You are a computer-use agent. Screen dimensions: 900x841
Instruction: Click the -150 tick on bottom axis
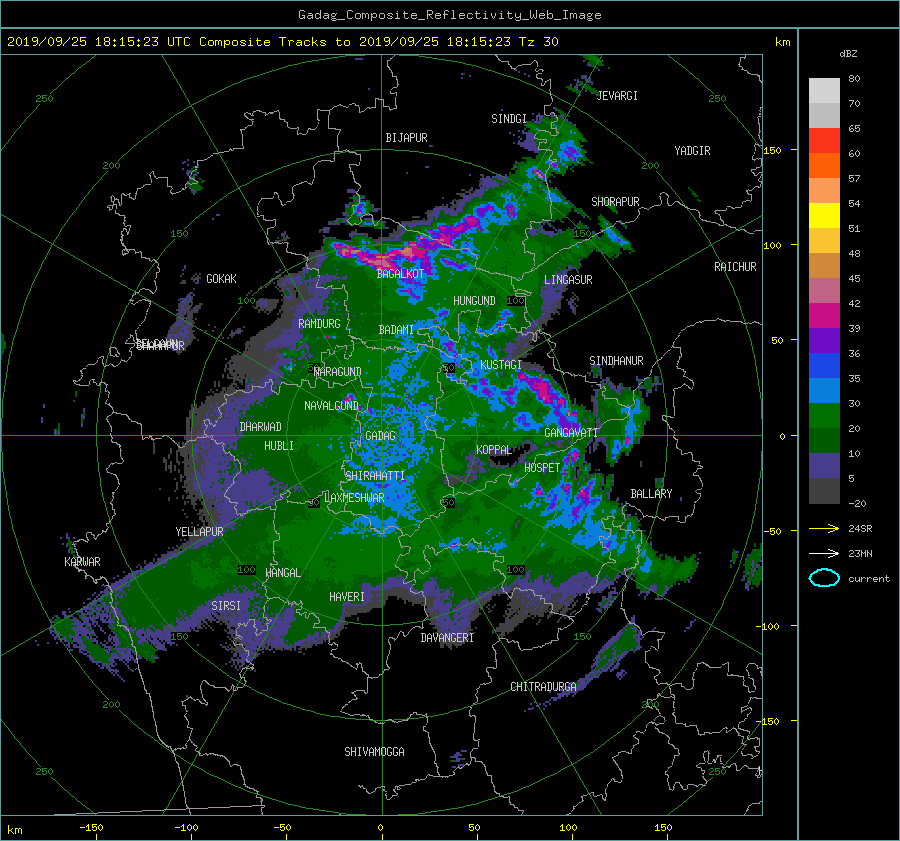point(91,828)
